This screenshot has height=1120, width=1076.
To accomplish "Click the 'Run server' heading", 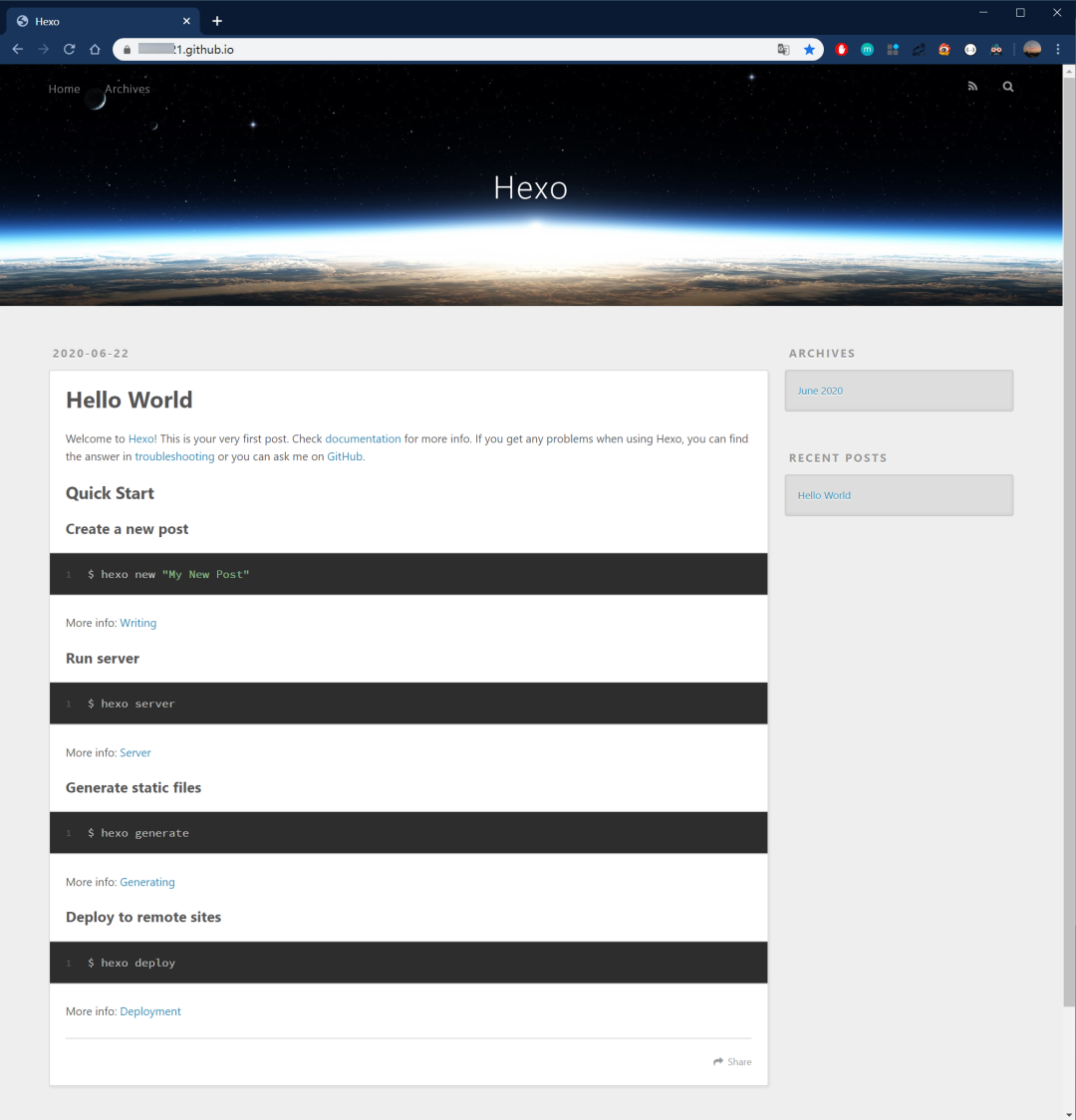I will tap(102, 658).
